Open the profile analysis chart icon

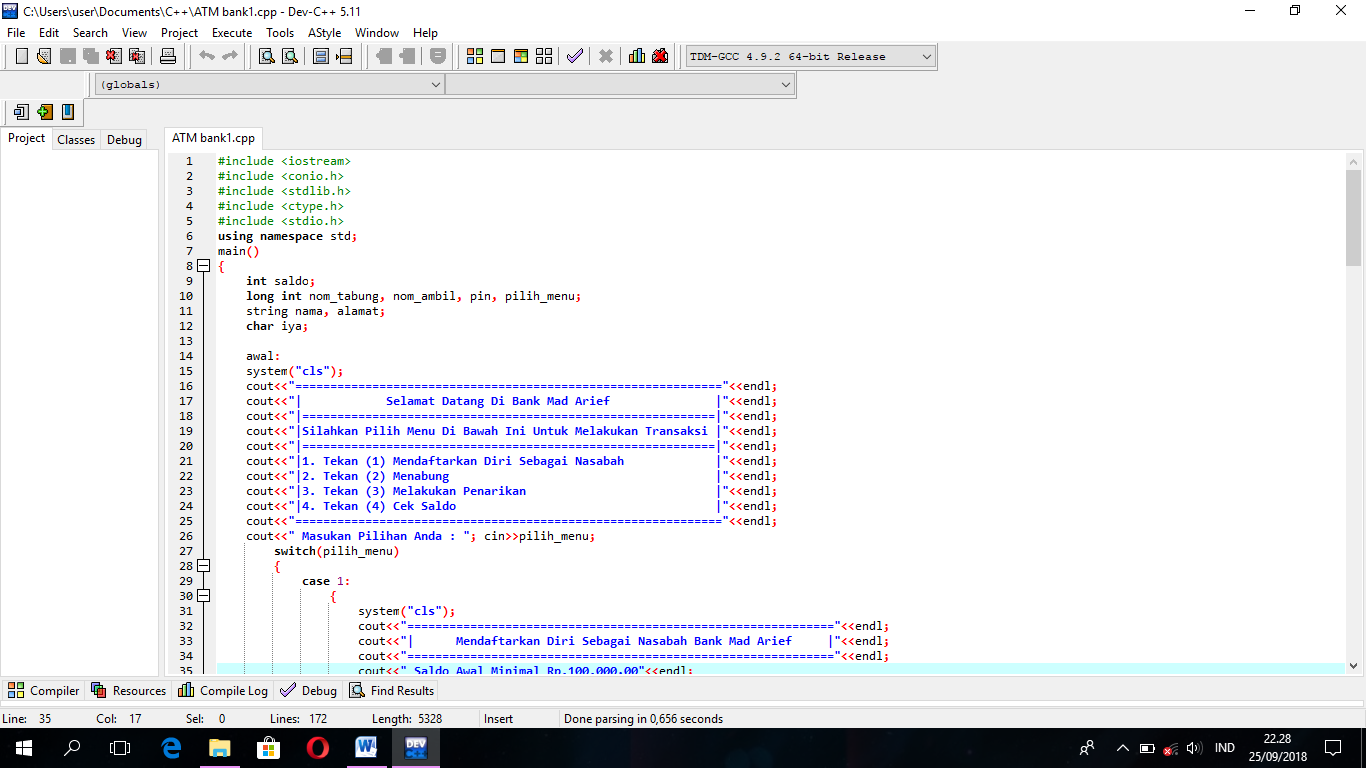tap(636, 56)
